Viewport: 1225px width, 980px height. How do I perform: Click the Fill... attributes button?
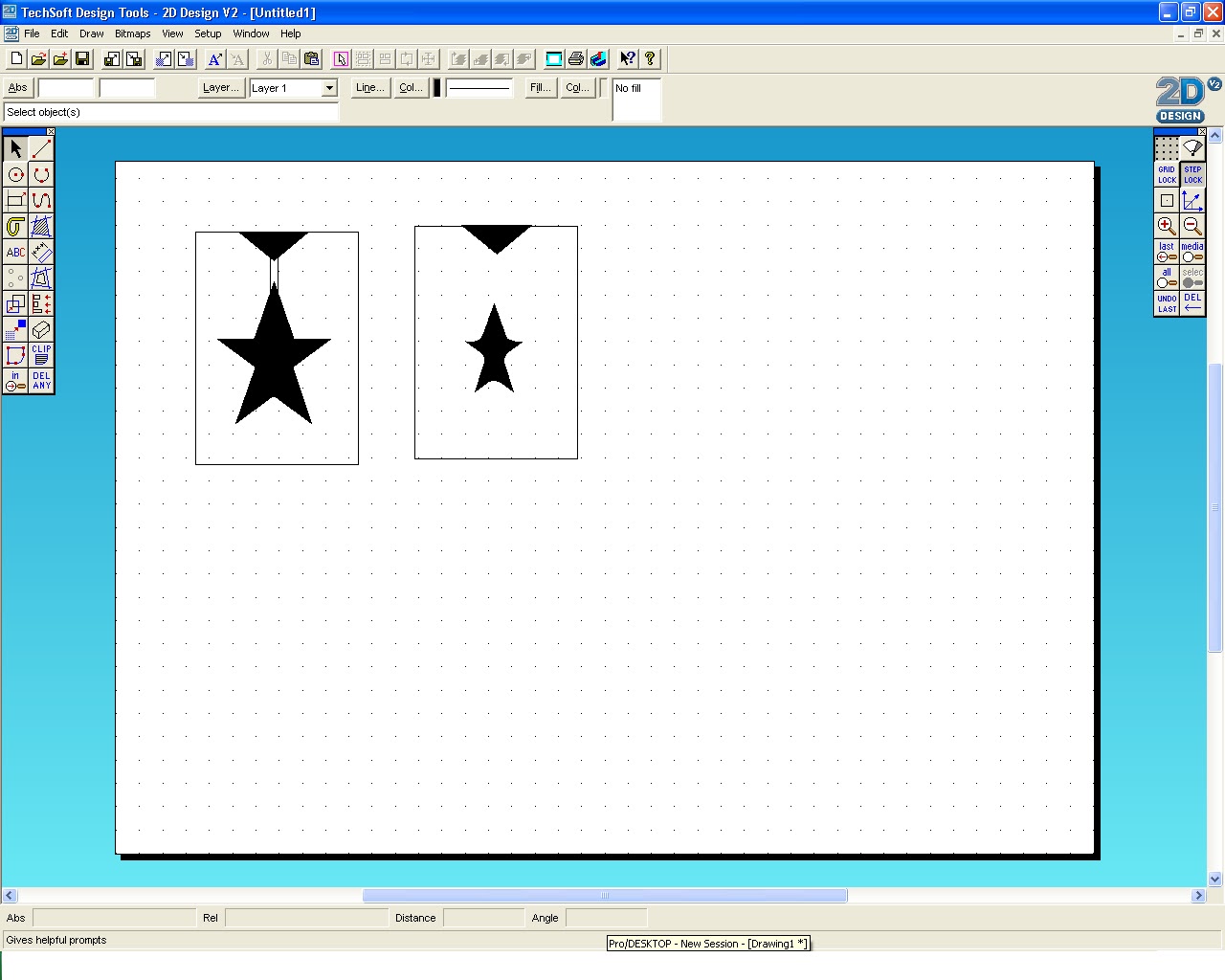539,87
